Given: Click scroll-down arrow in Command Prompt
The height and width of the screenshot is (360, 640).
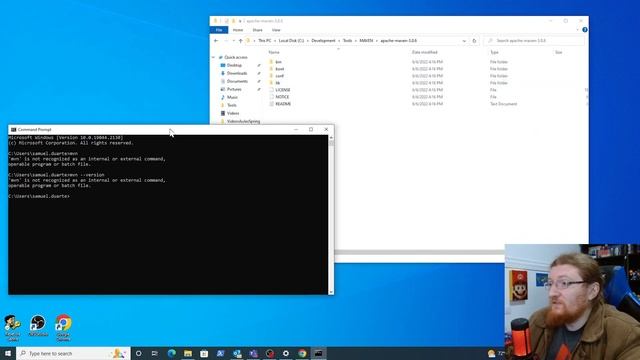Looking at the screenshot, I should [x=331, y=292].
